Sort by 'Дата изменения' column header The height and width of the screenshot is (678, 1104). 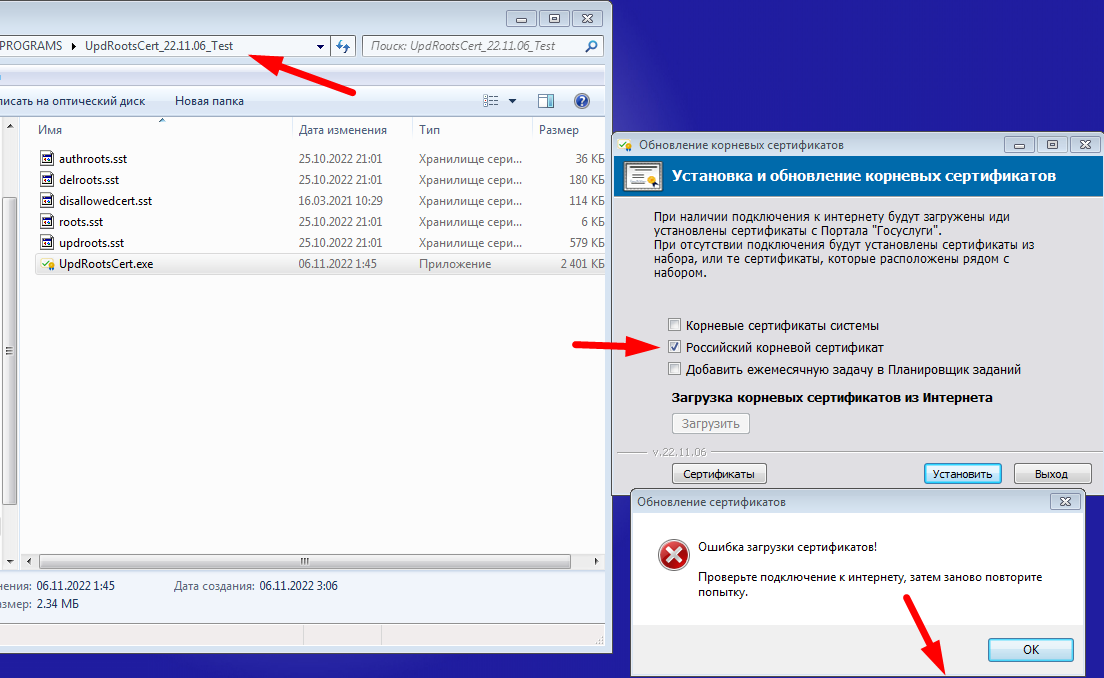[x=342, y=130]
